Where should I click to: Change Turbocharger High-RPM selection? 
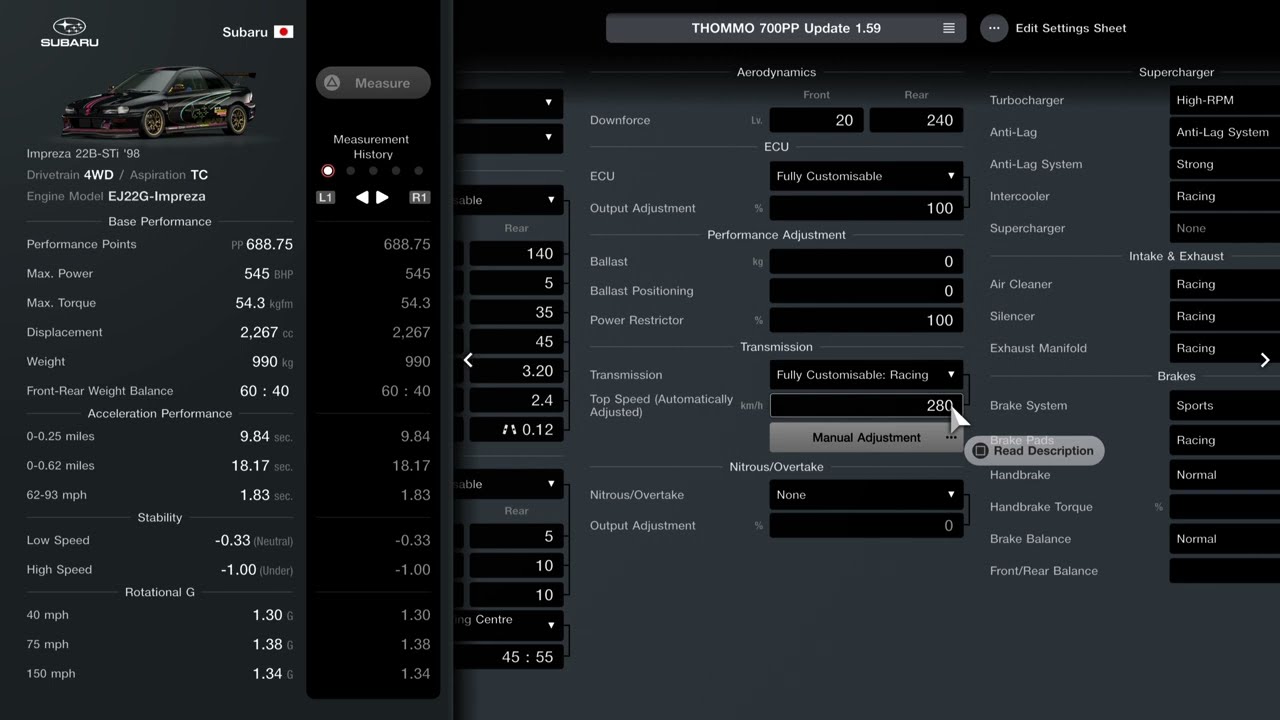pos(1225,100)
